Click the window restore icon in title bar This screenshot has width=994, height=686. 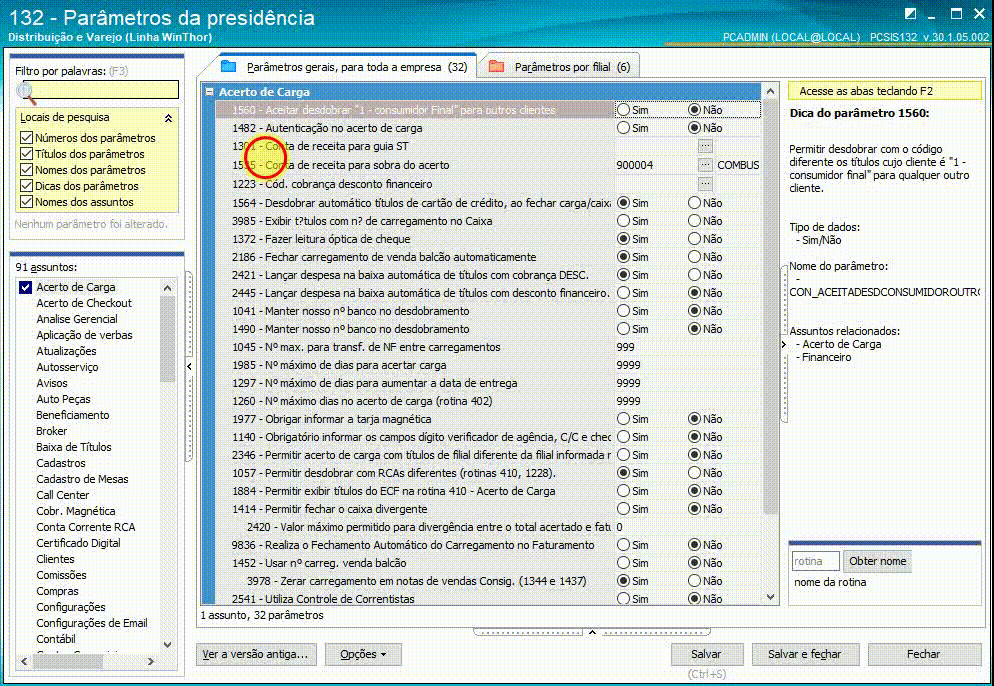tap(957, 13)
